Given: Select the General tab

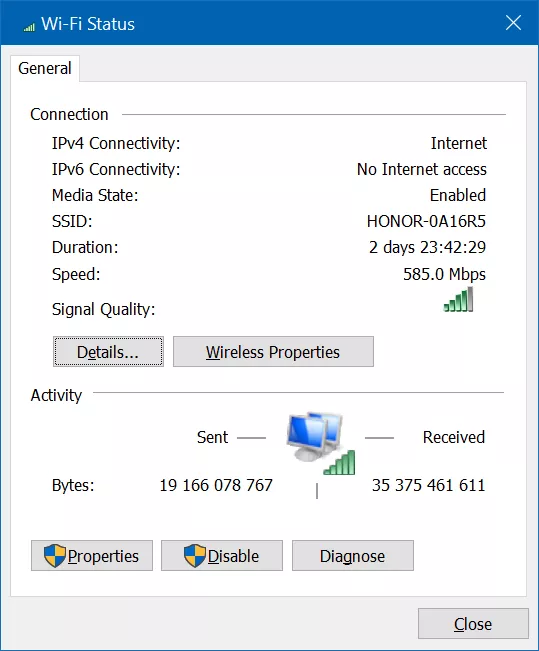Looking at the screenshot, I should (x=45, y=69).
